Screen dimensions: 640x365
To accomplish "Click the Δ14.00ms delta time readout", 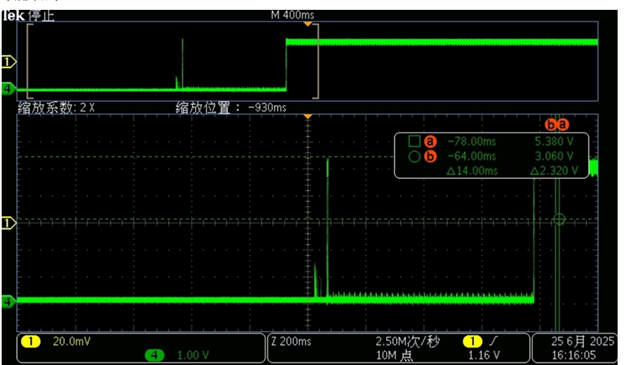I will (472, 171).
